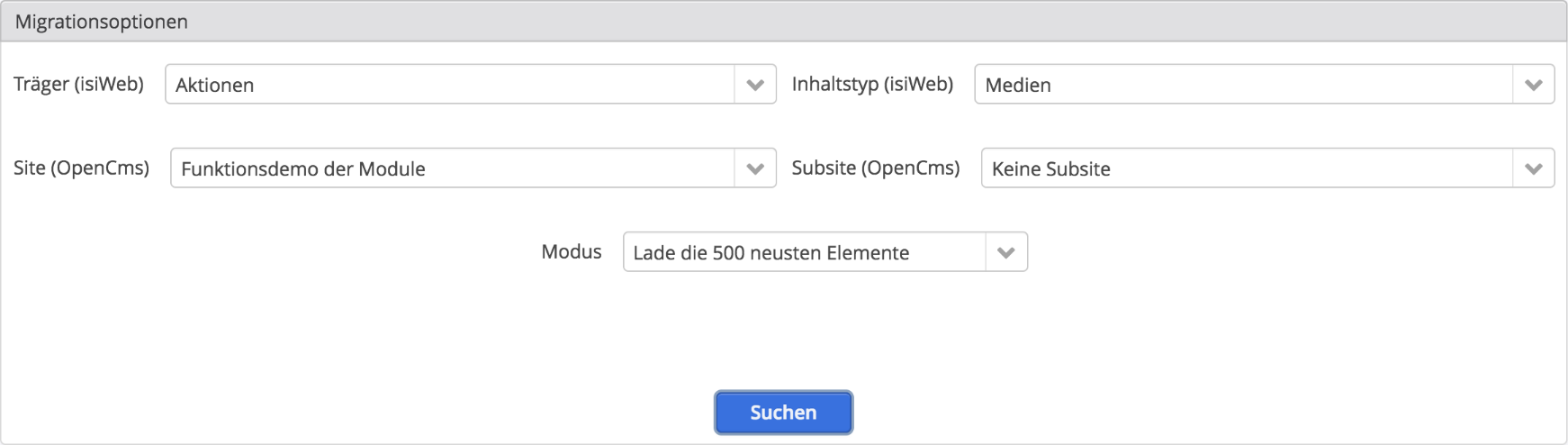Click the Migrationsoptionen panel title

(x=102, y=22)
